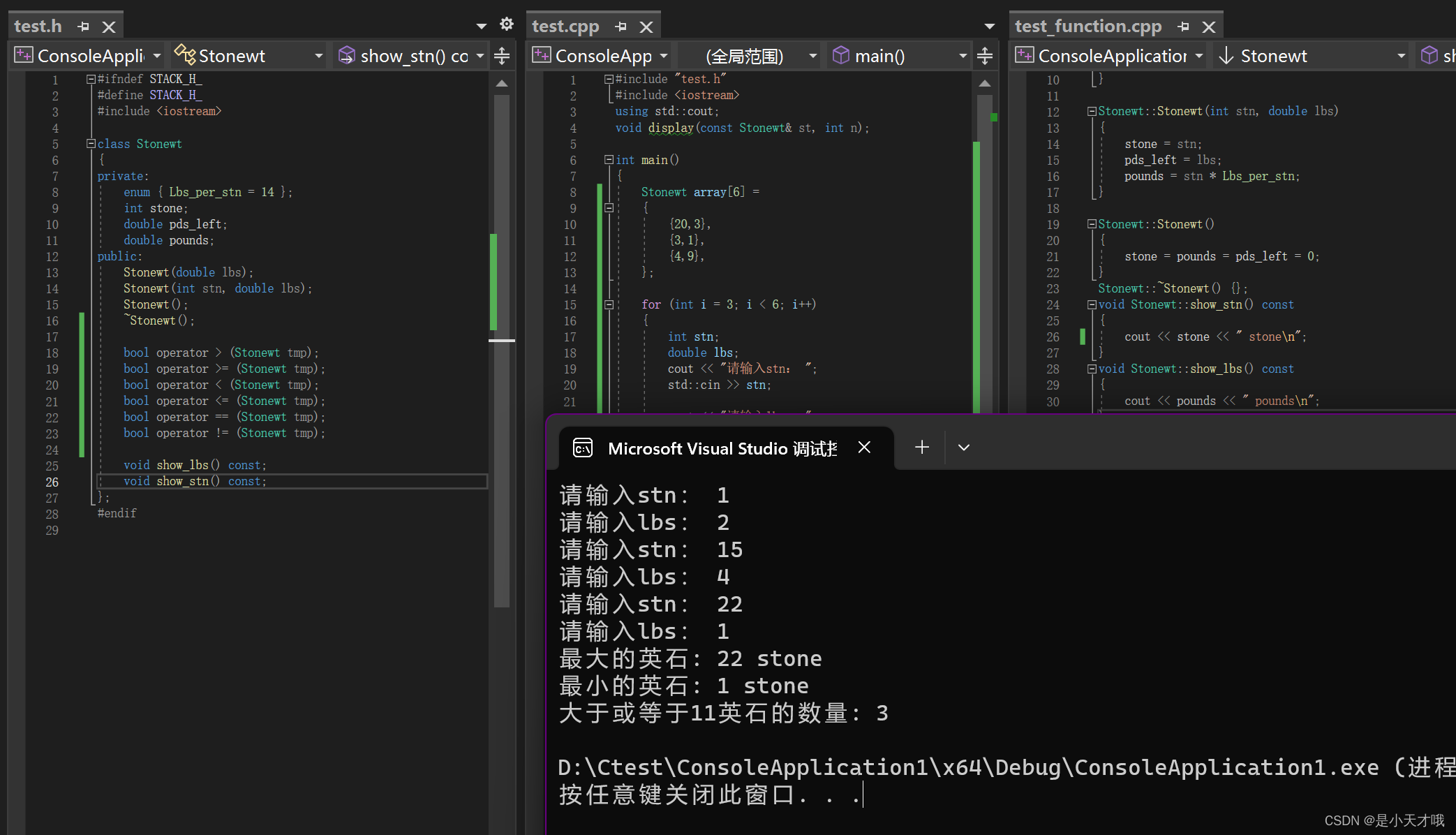Click the arrow icon beside Stonewt in test_function.cpp
The width and height of the screenshot is (1456, 835).
pos(1226,56)
